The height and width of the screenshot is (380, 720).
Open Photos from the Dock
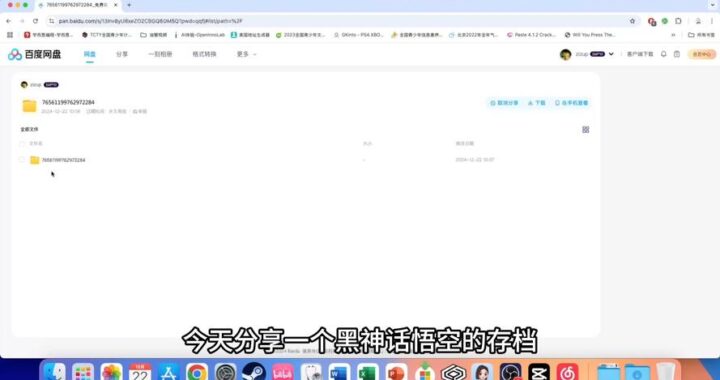[x=112, y=372]
